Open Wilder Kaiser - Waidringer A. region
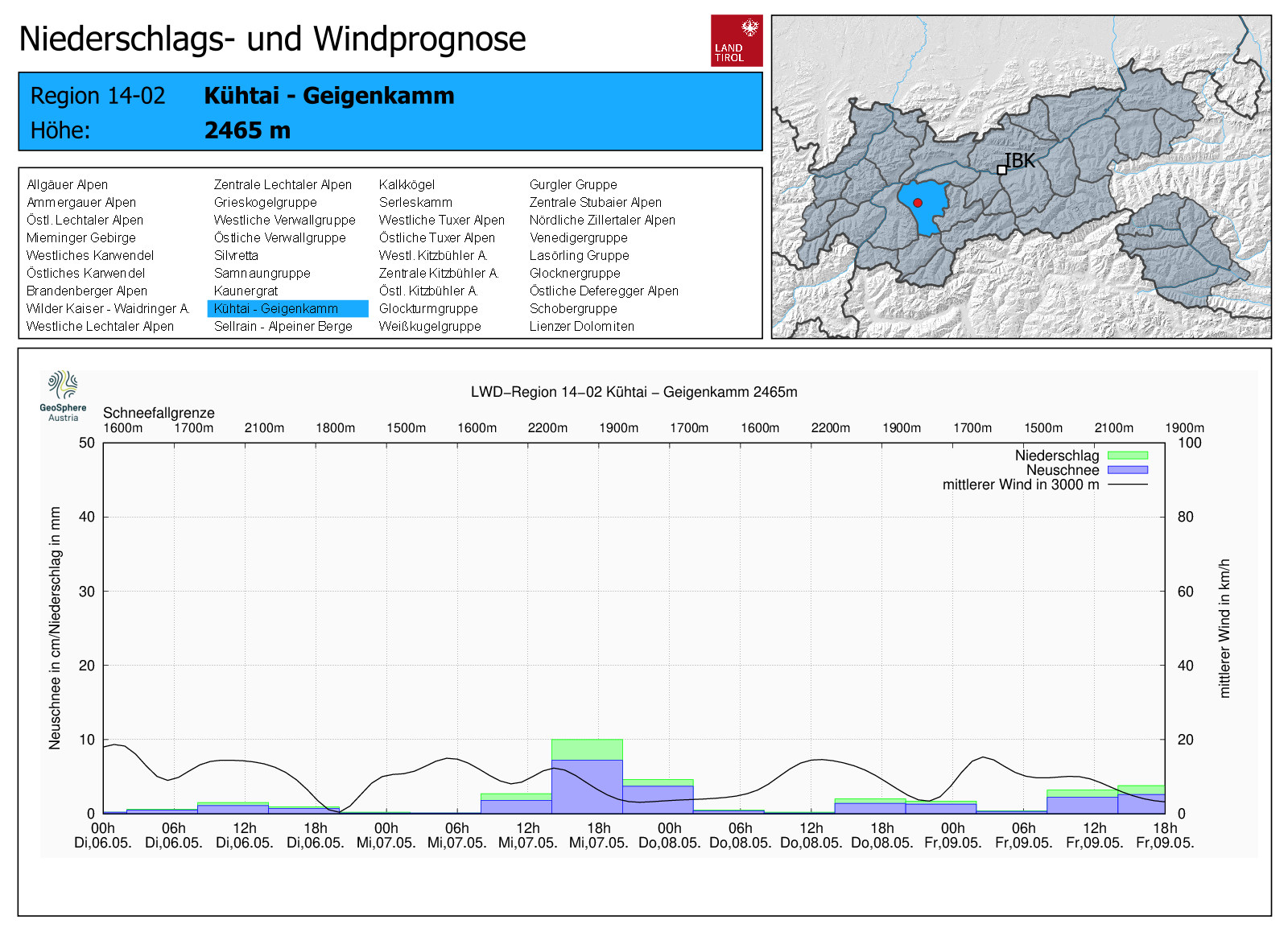Viewport: 1288px width, 928px height. [108, 308]
